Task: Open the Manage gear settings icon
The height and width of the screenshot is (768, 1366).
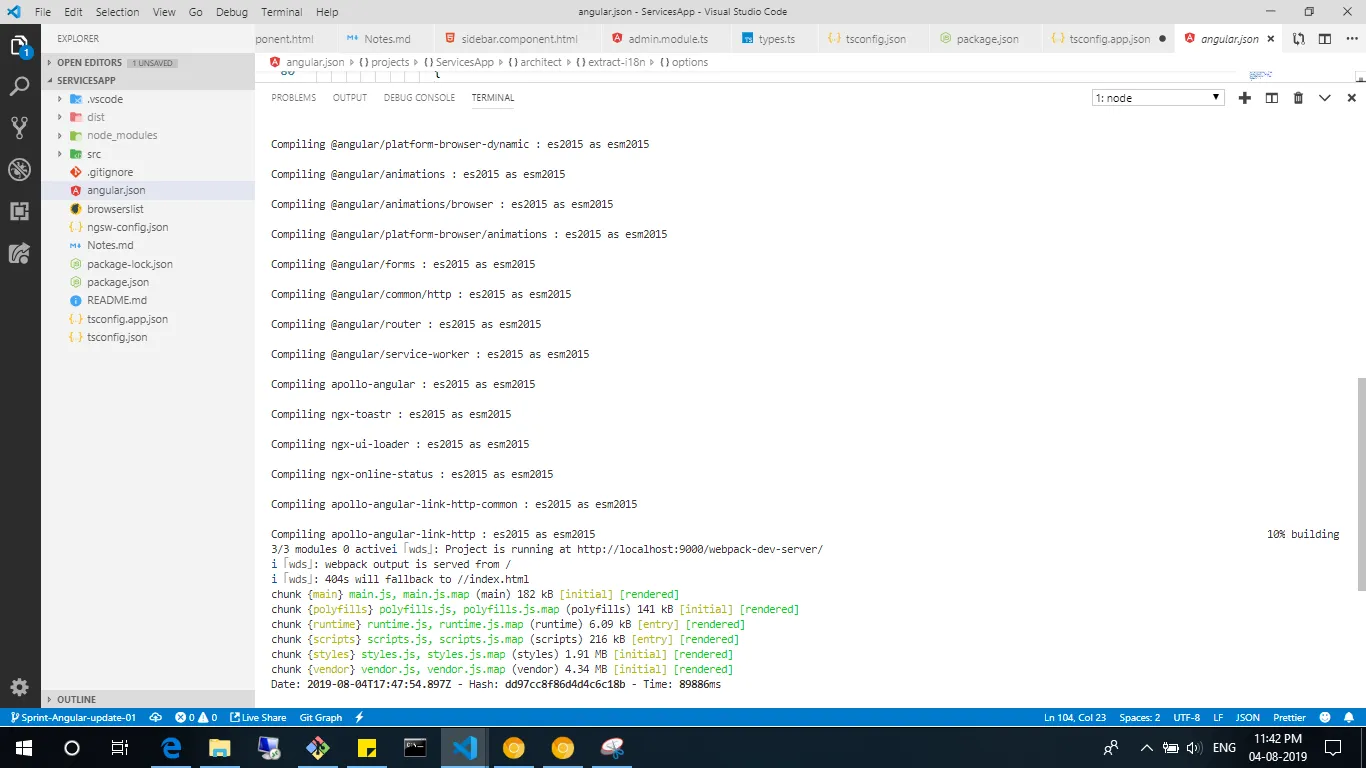Action: click(20, 687)
